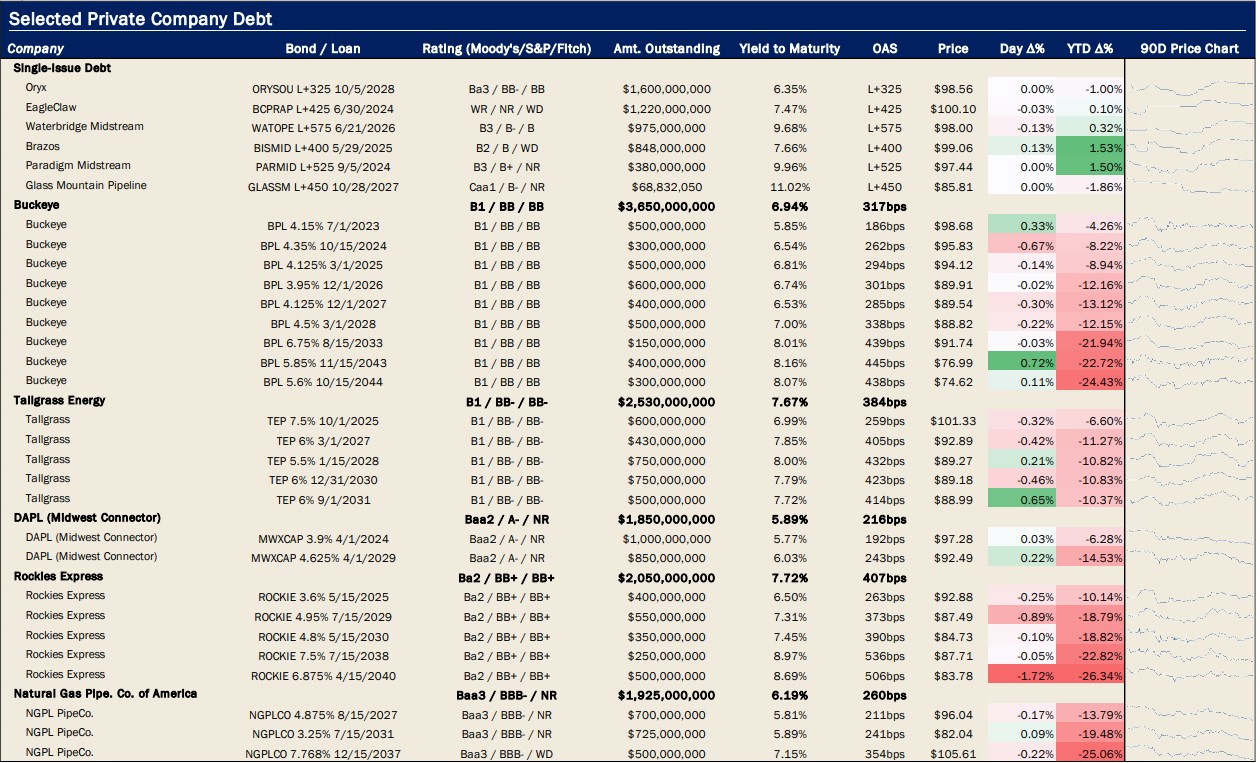The width and height of the screenshot is (1260, 763).
Task: Click the 'Glass Mountain Pipeline' company cell
Action: tap(86, 185)
